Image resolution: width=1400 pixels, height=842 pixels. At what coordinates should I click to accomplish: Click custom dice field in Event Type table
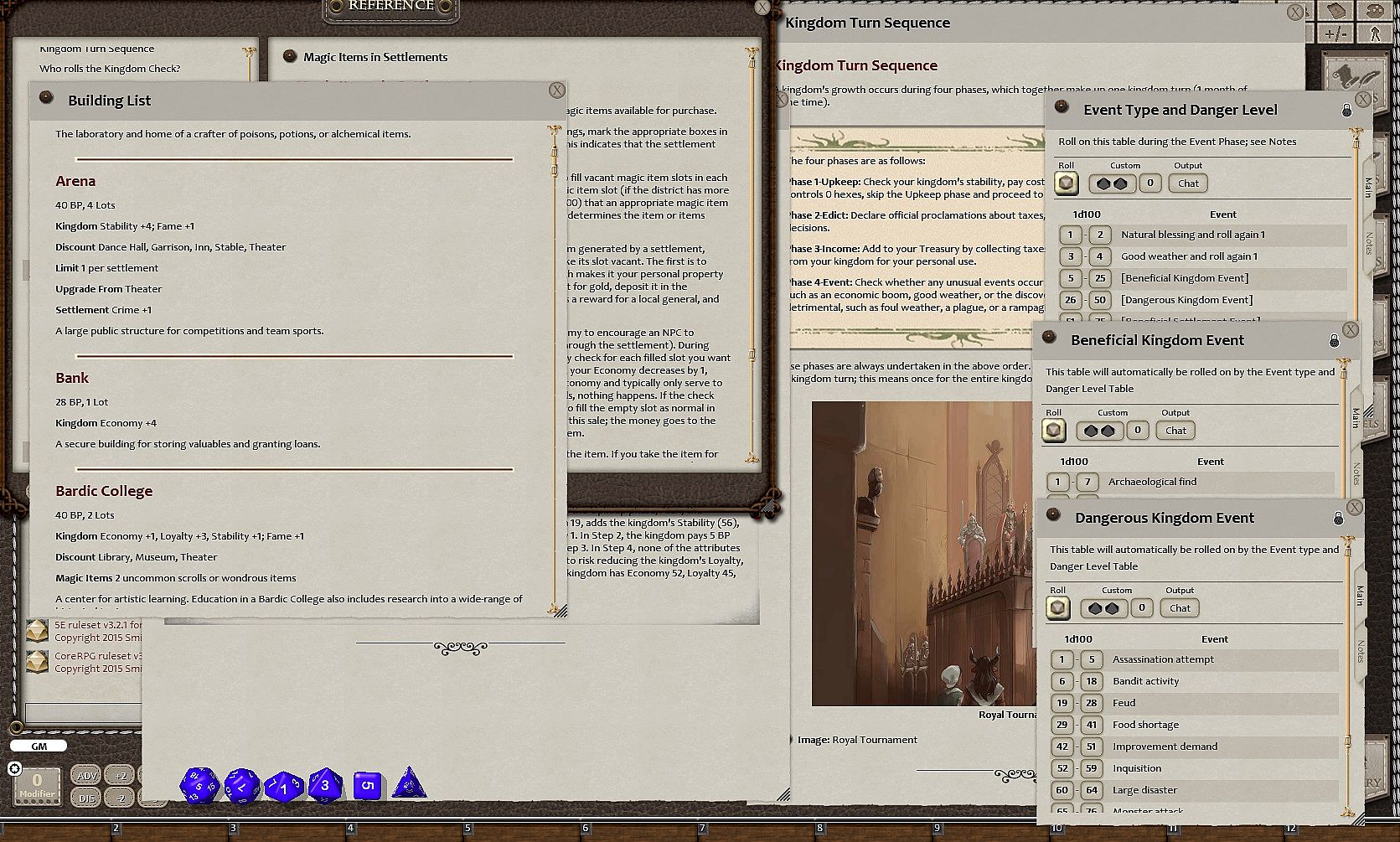pyautogui.click(x=1112, y=183)
